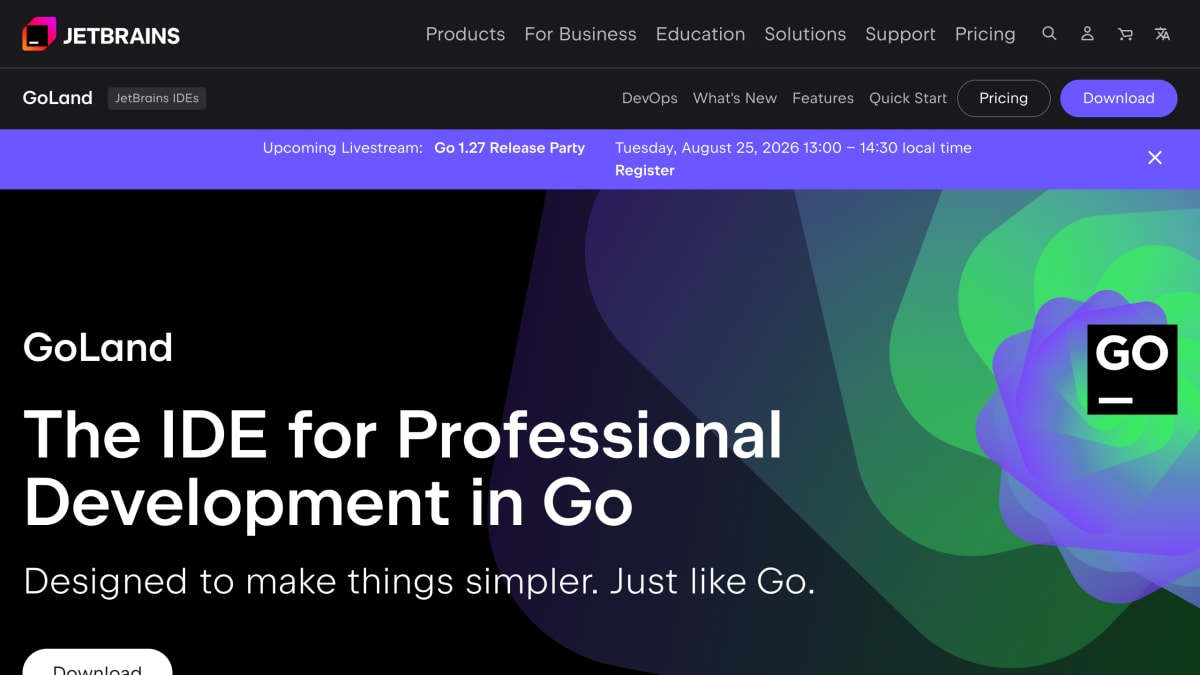1200x675 pixels.
Task: Open the Support menu
Action: (900, 34)
